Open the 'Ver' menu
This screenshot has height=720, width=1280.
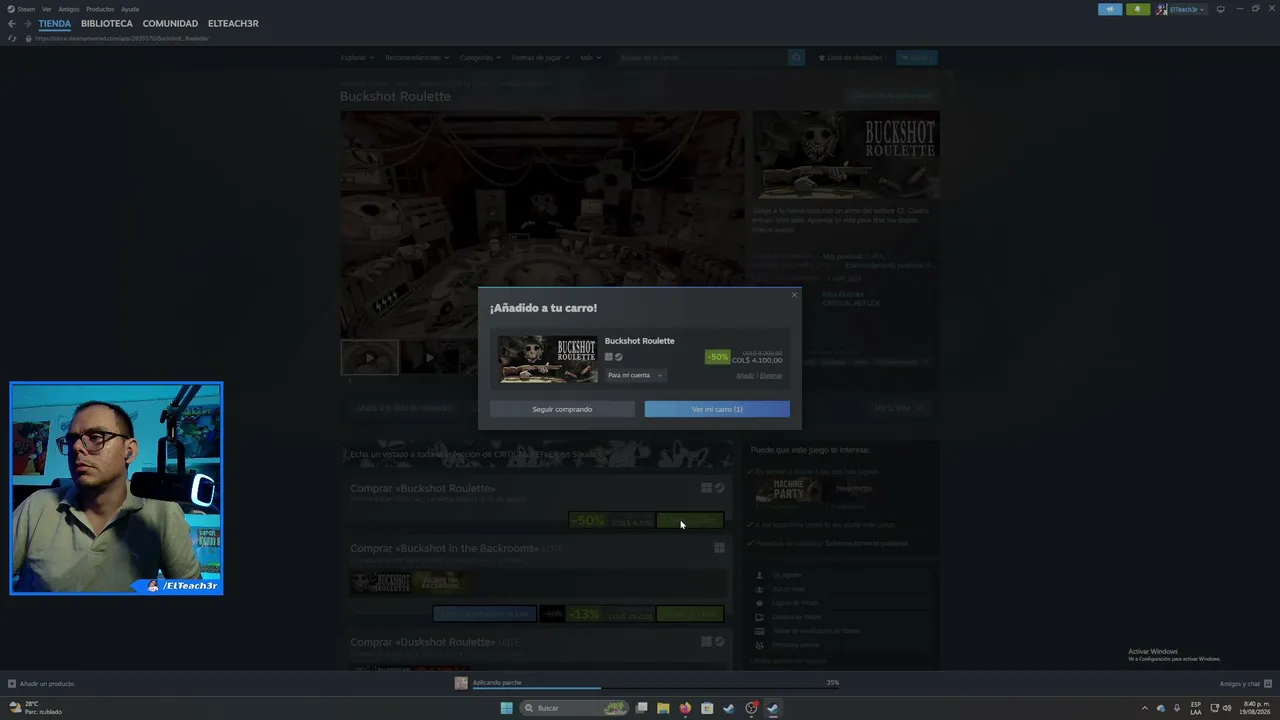pyautogui.click(x=46, y=9)
